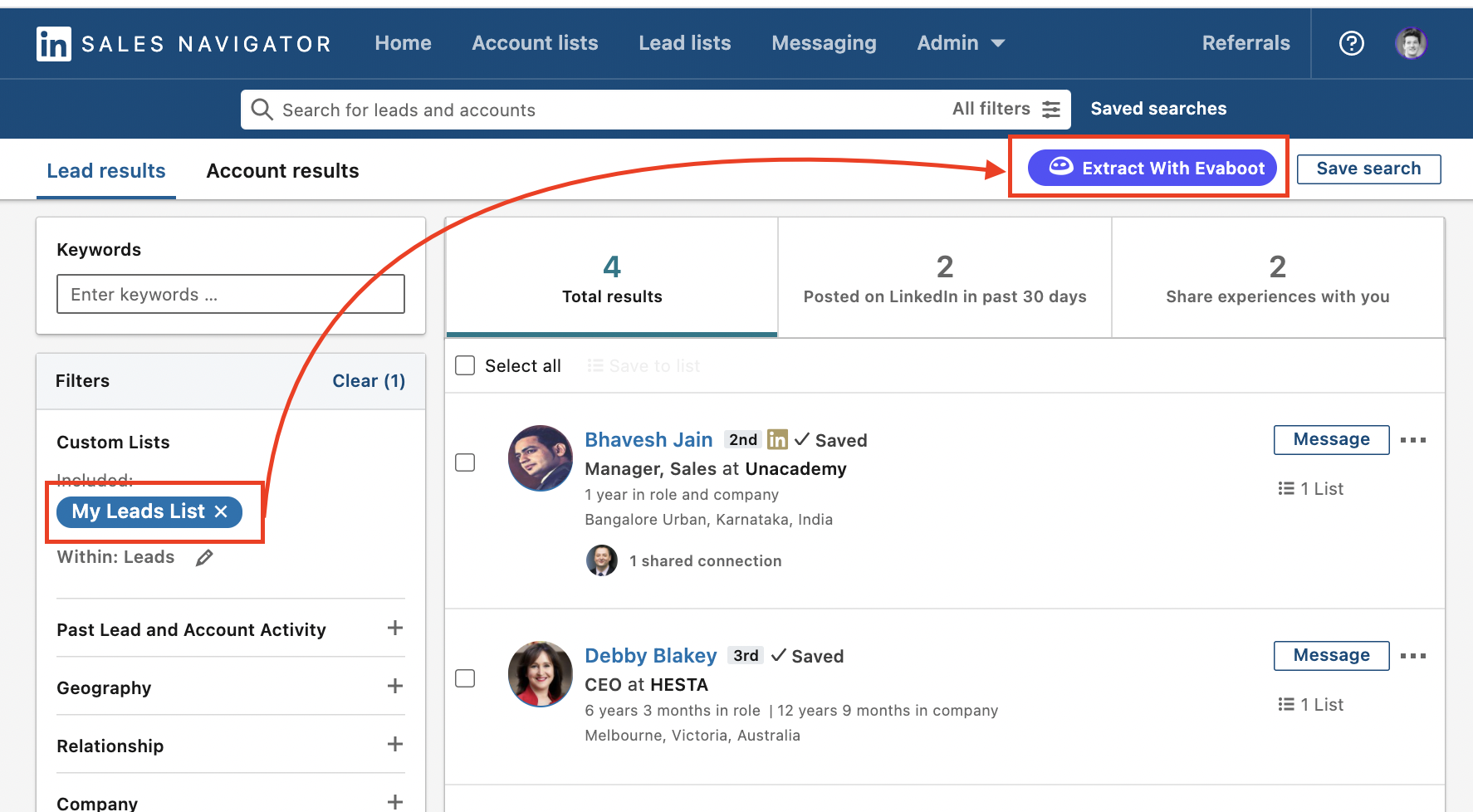Message Debby Blakey
The image size is (1473, 812).
[1331, 655]
